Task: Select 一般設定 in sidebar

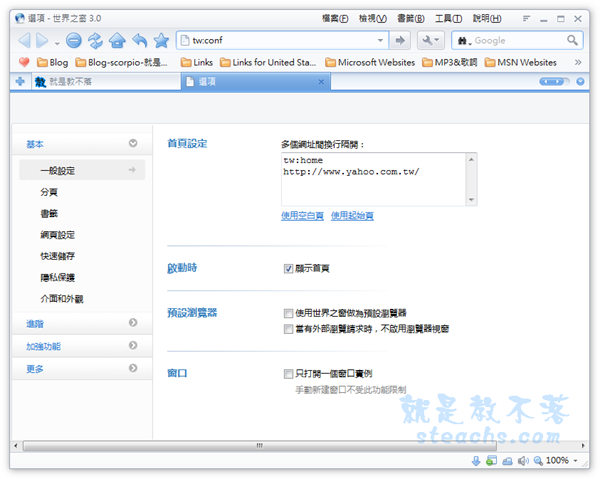Action: click(x=82, y=170)
